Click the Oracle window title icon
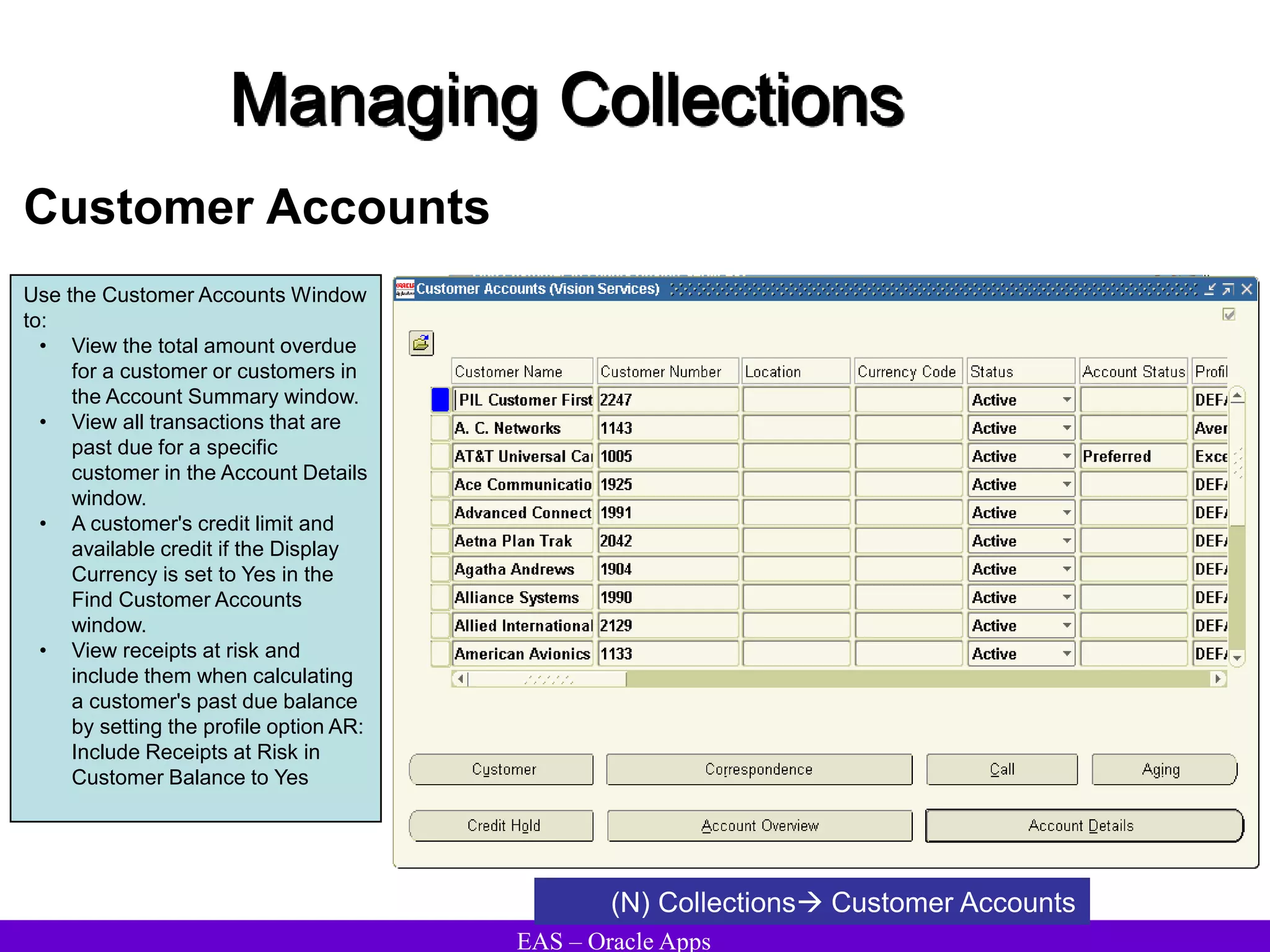1270x952 pixels. [x=405, y=289]
